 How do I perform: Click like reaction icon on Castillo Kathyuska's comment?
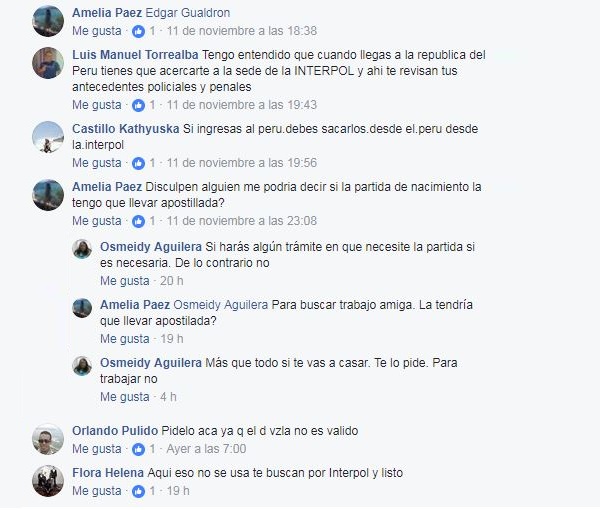[139, 163]
